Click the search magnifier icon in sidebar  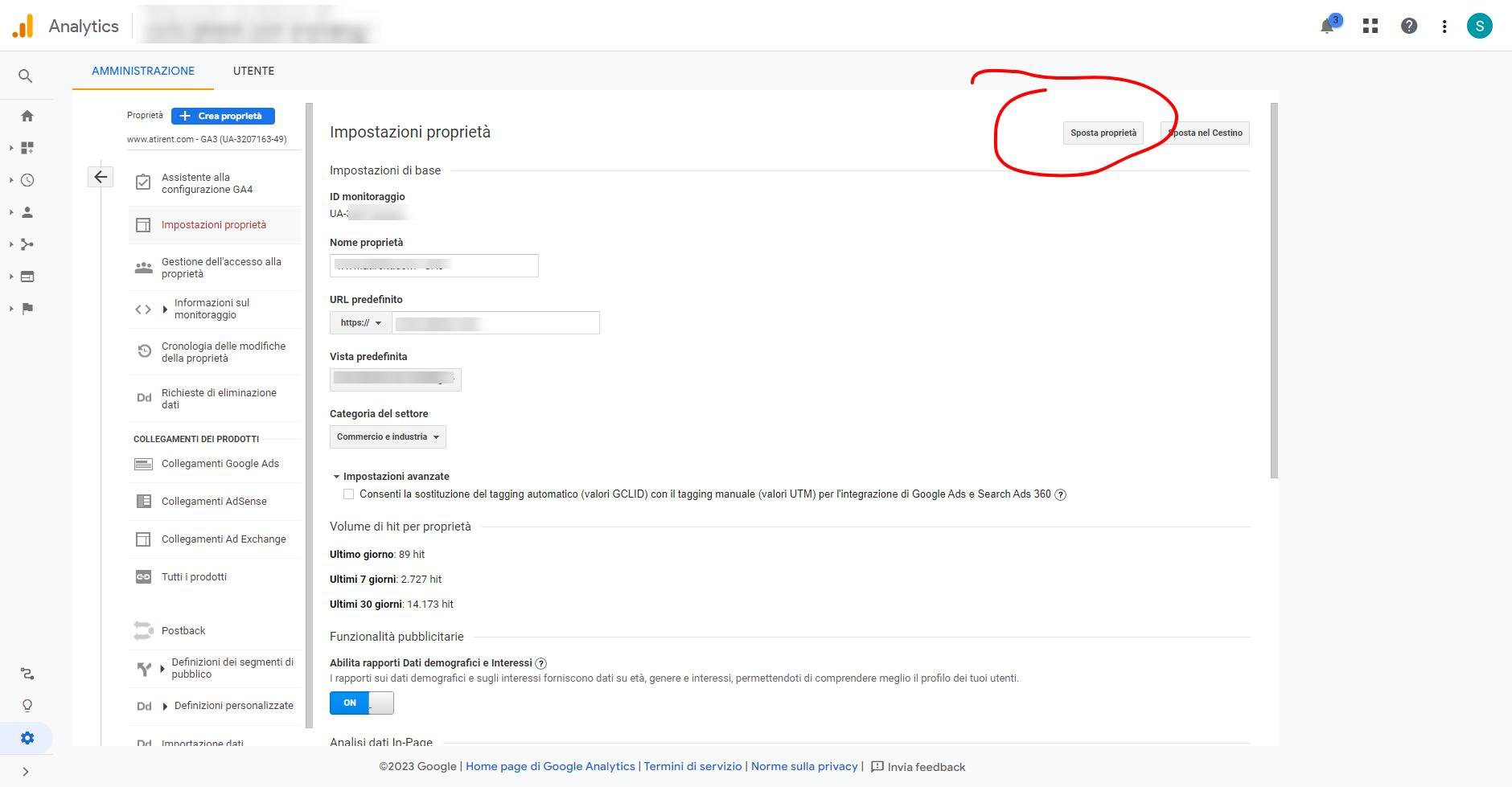point(26,76)
